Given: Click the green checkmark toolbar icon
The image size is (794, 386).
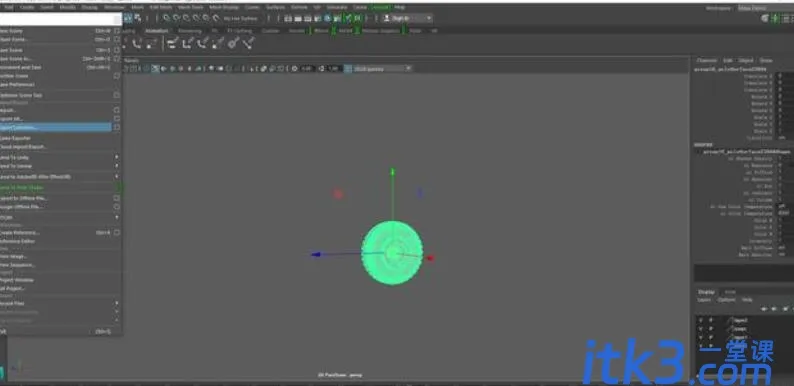Looking at the screenshot, I should pos(348,18).
